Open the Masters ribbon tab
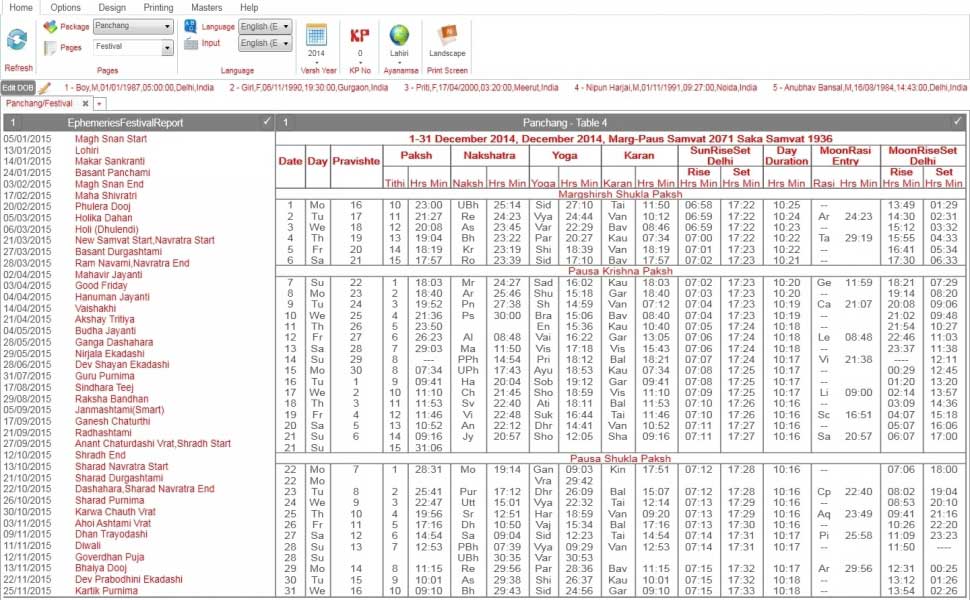Screen dimensions: 970x600 pyautogui.click(x=207, y=7)
